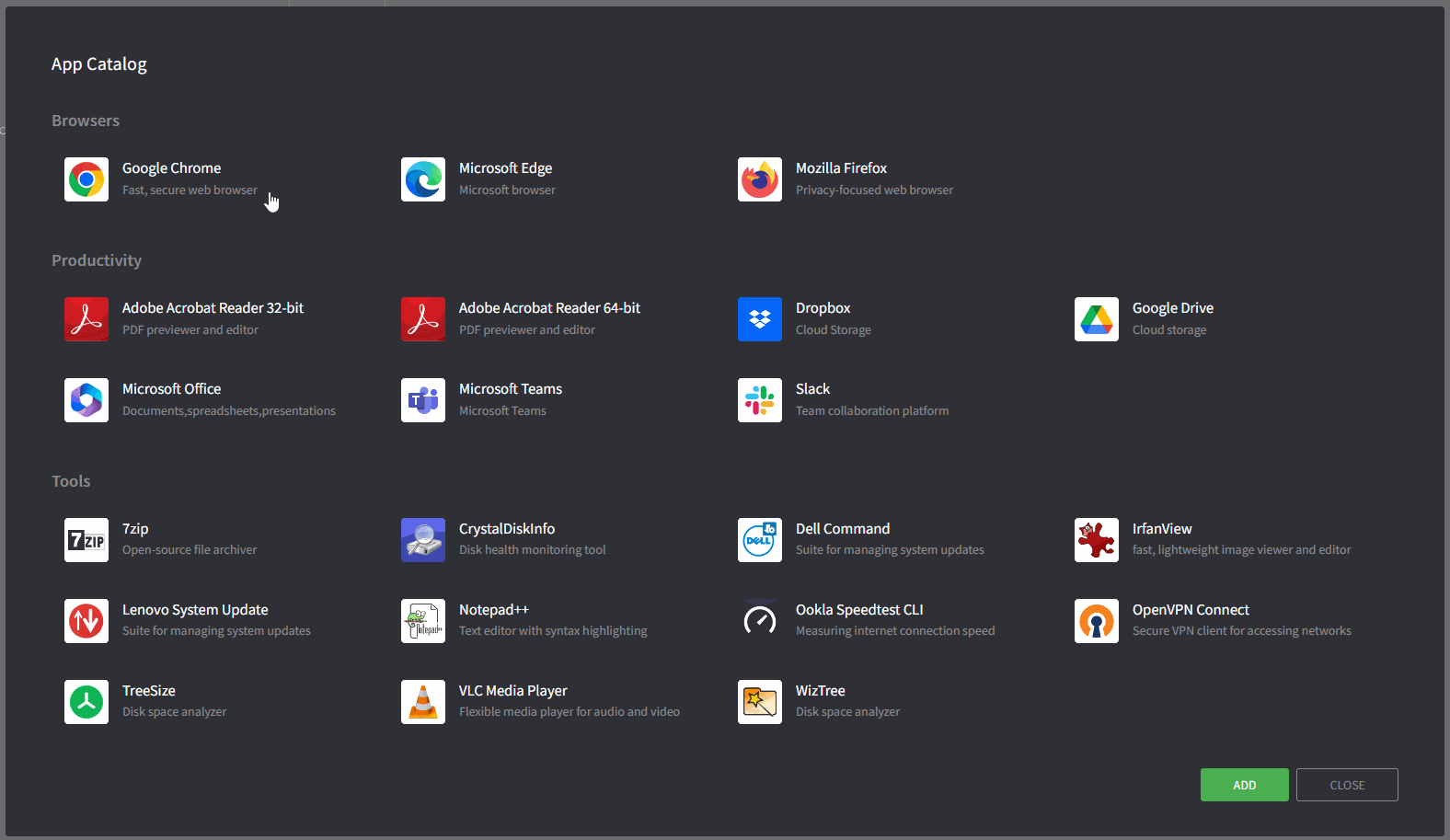The image size is (1450, 840).
Task: Choose the Microsoft Office title
Action: 171,389
